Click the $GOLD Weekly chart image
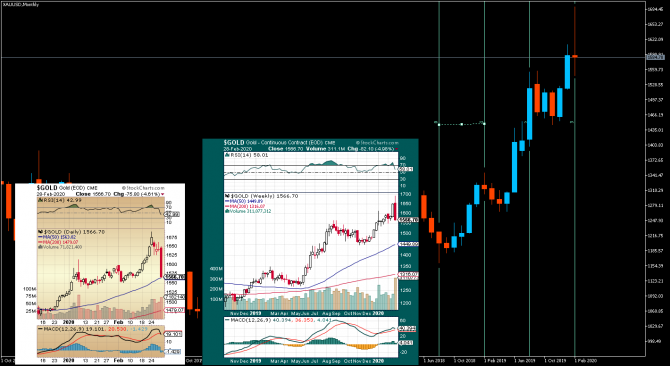Viewport: 670px width, 366px height. (x=310, y=252)
